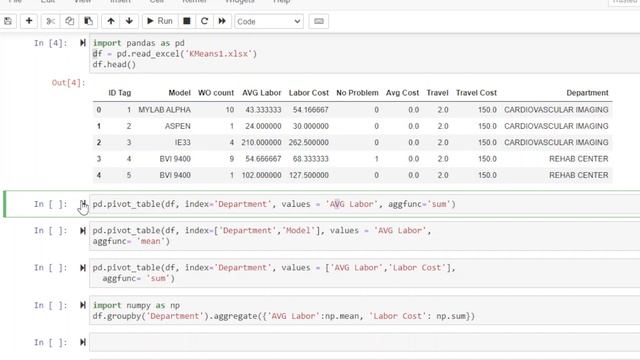Paste cells below icon
The width and height of the screenshot is (640, 360).
pos(88,21)
